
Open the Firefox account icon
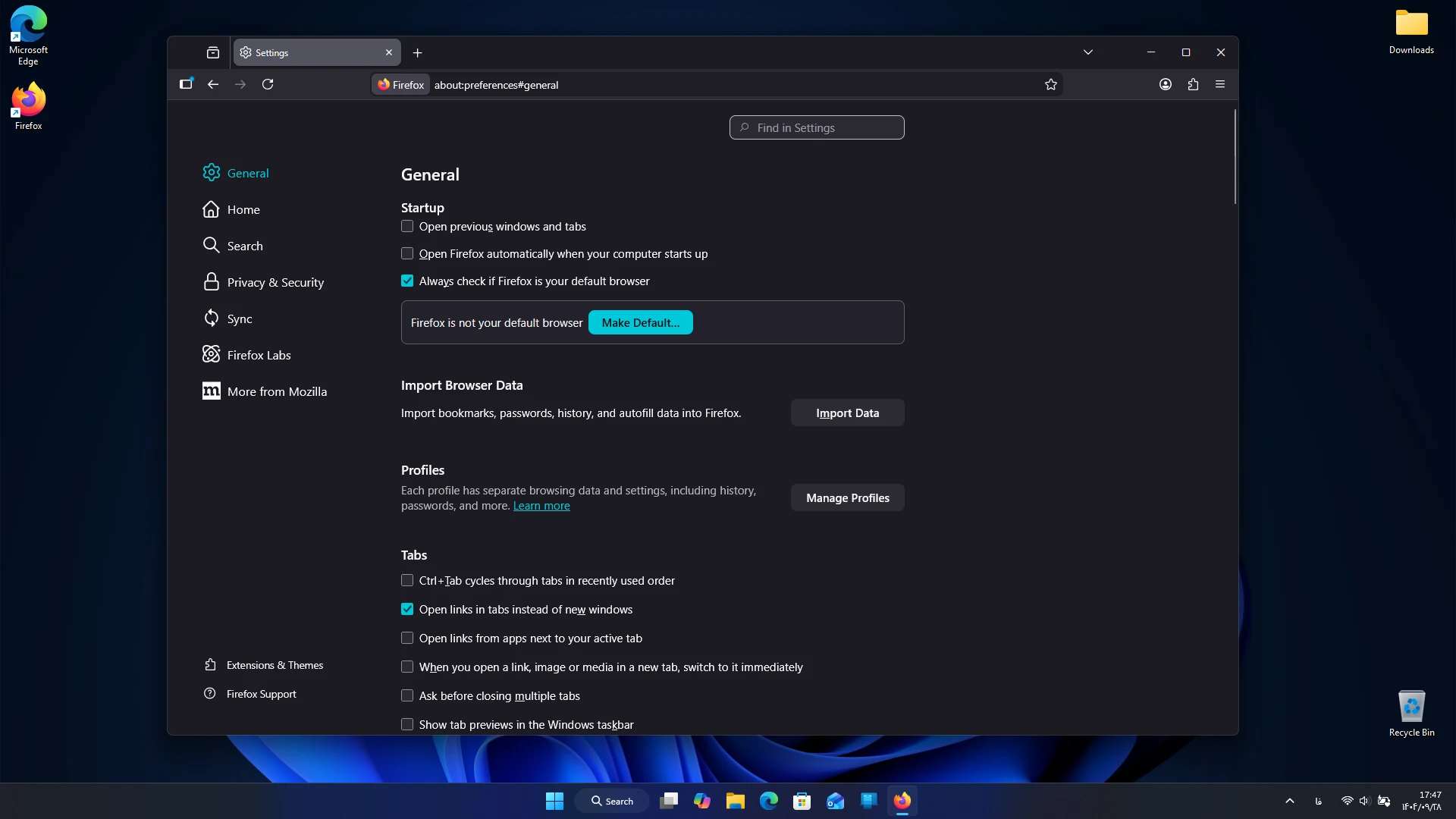pos(1166,84)
